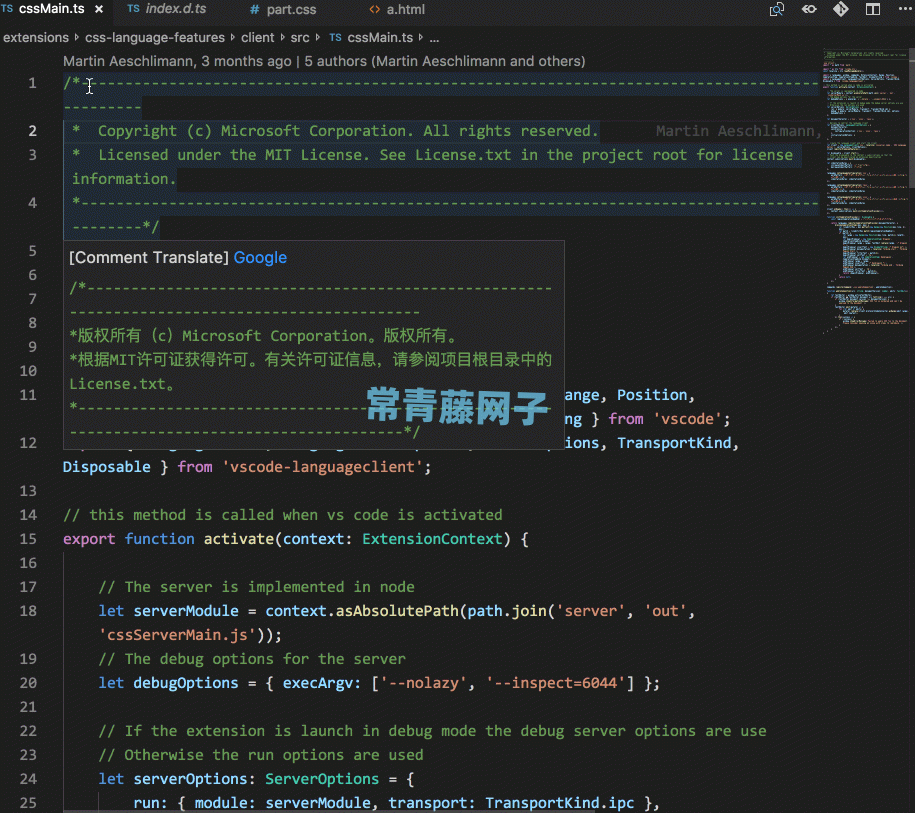The width and height of the screenshot is (915, 813).
Task: Click the 'serverModule' variable on line 18
Action: [186, 611]
